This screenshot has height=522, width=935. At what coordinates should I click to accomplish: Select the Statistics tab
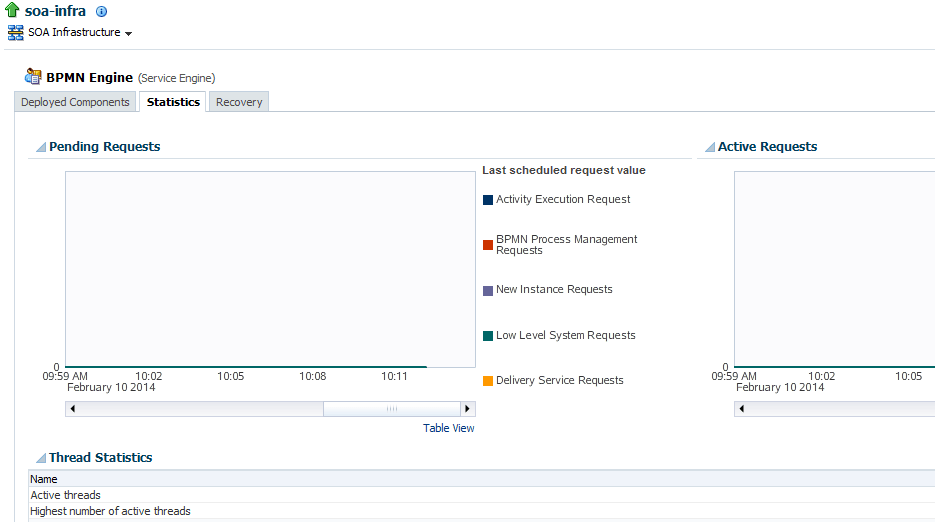[x=173, y=102]
